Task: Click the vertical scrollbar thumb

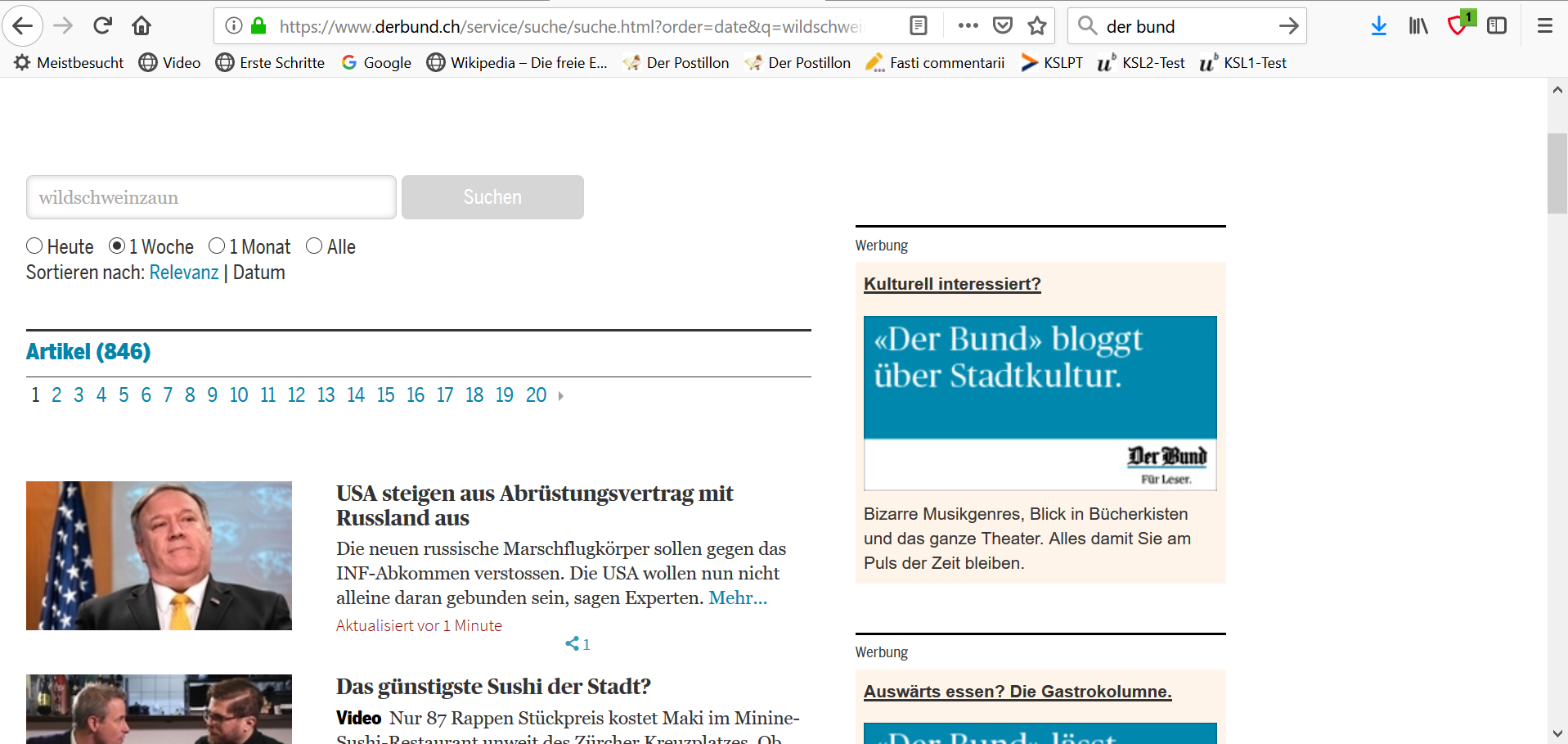Action: point(1557,174)
